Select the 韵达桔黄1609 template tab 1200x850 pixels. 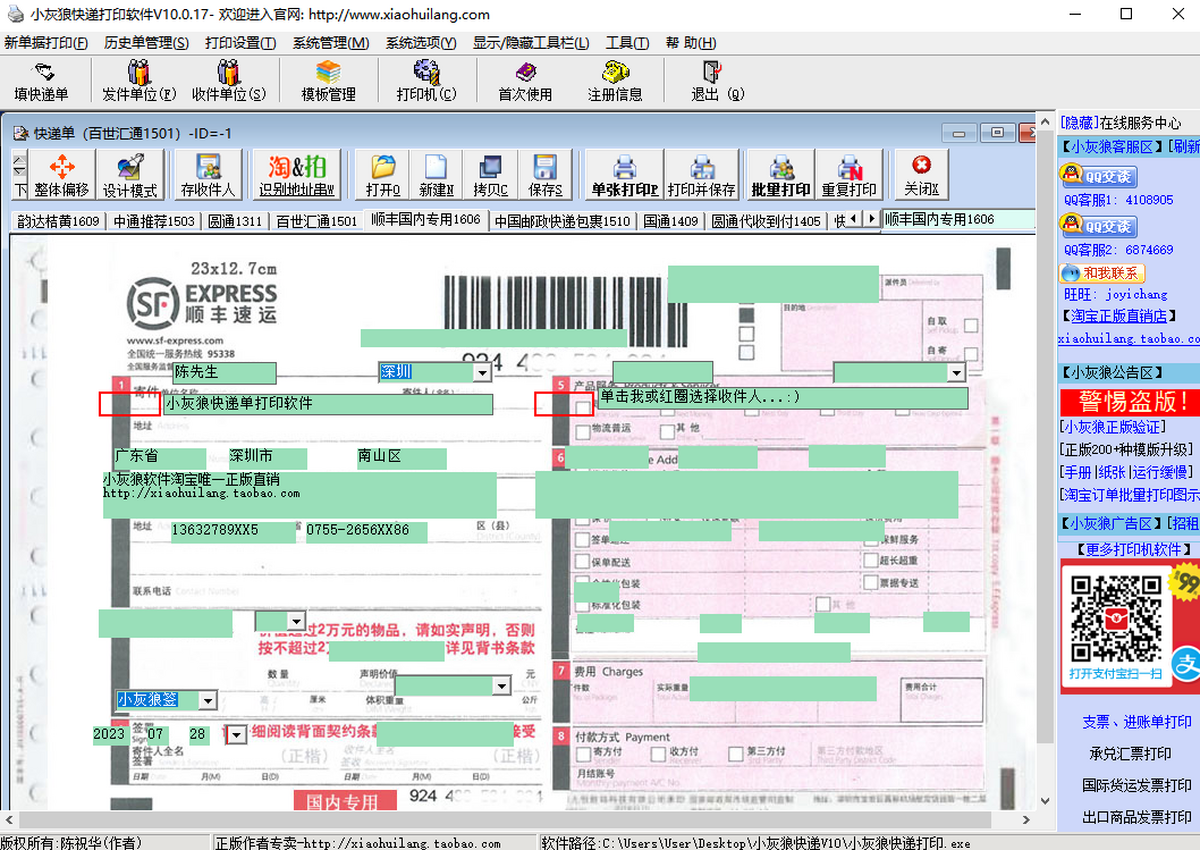click(x=59, y=221)
